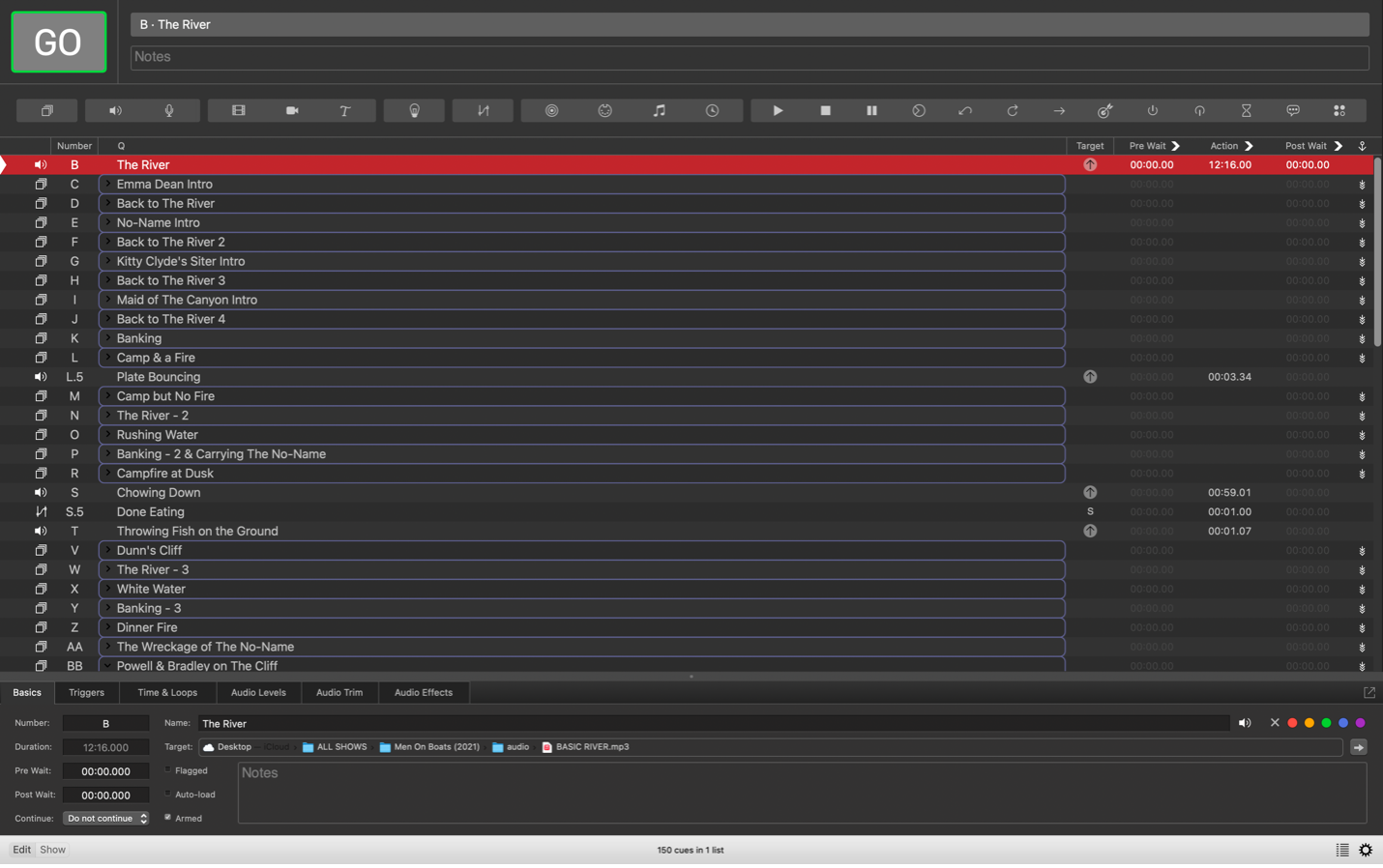Toggle the cue lists sidebar icon

point(1342,851)
